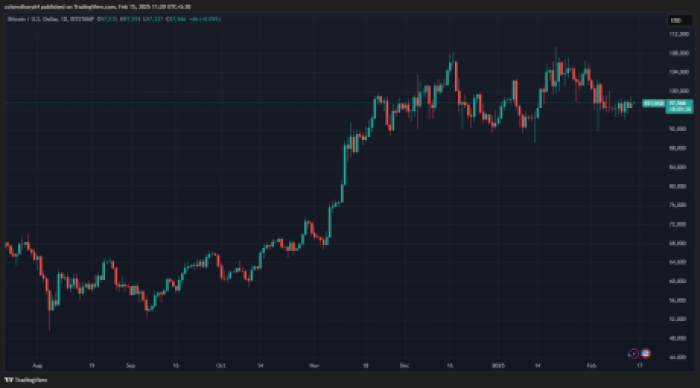Click the 52,000 price scale label
700x388 pixels.
click(678, 319)
